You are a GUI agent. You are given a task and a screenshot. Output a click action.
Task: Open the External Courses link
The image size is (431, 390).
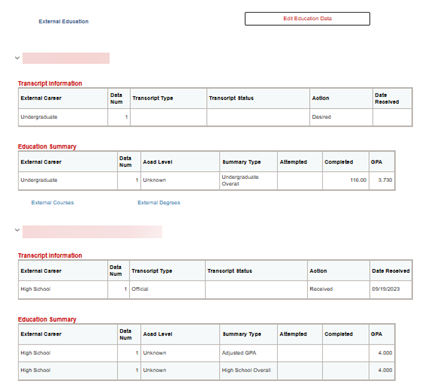pos(52,202)
